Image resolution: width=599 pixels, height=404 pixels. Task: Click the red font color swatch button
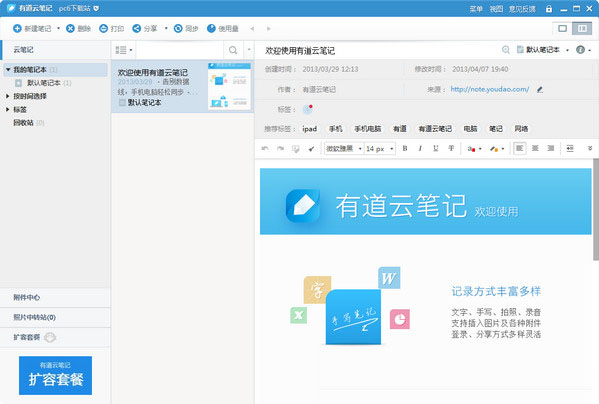[471, 149]
